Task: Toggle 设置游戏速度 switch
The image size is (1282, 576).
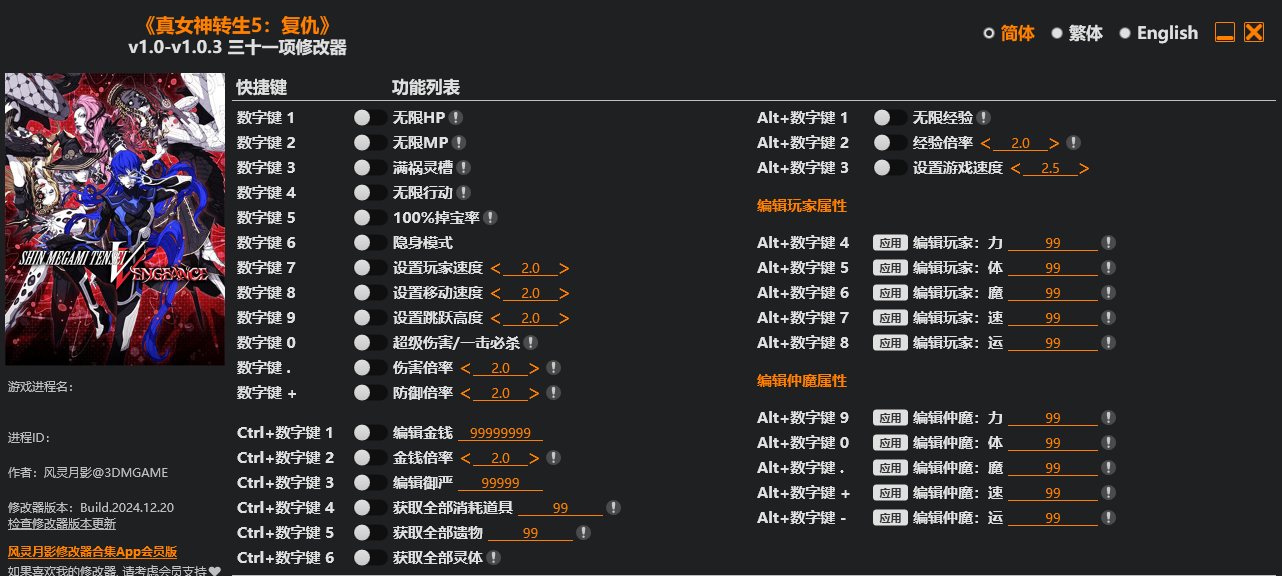Action: point(890,168)
